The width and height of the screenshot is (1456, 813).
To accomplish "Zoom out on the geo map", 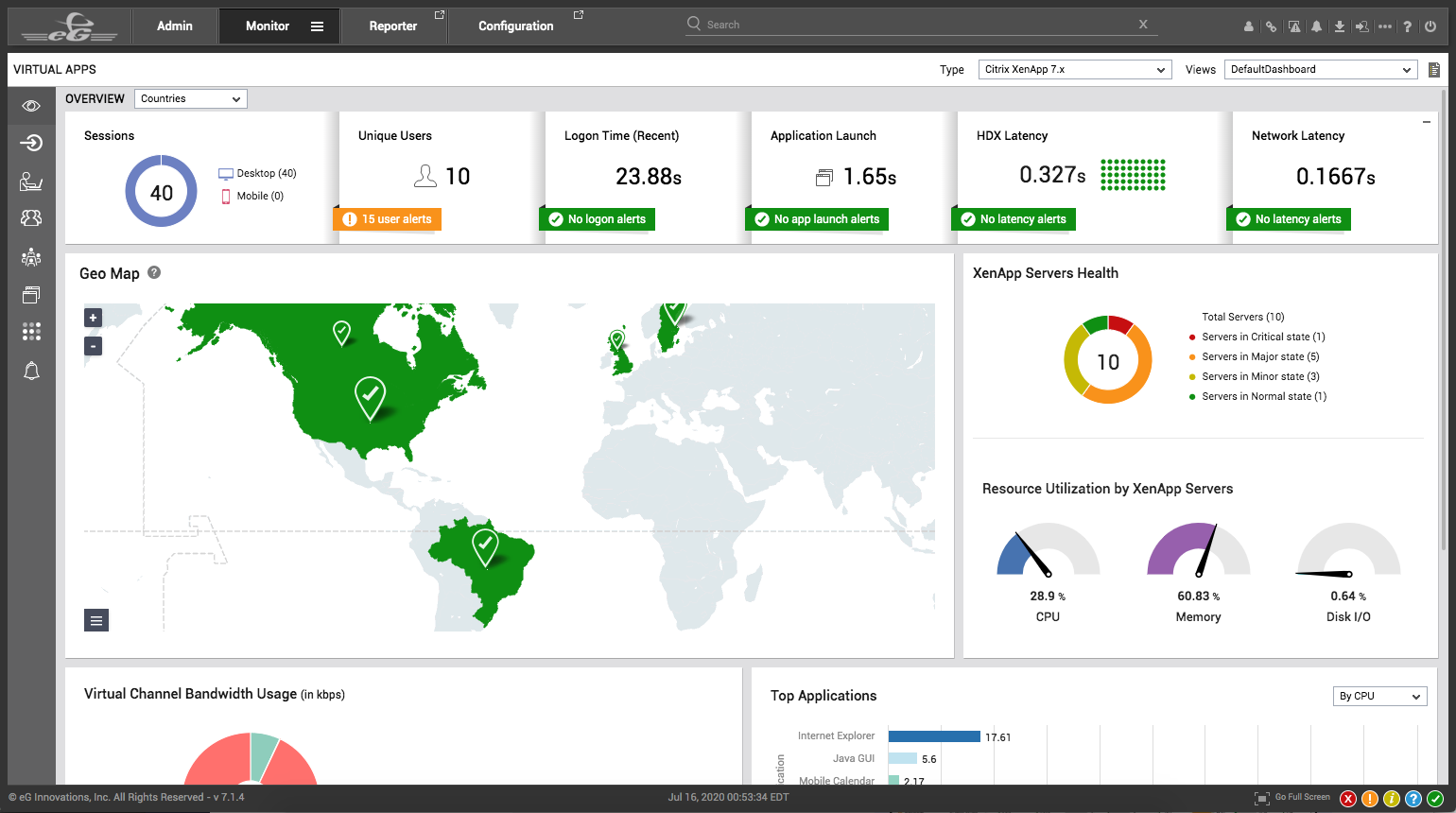I will click(93, 346).
